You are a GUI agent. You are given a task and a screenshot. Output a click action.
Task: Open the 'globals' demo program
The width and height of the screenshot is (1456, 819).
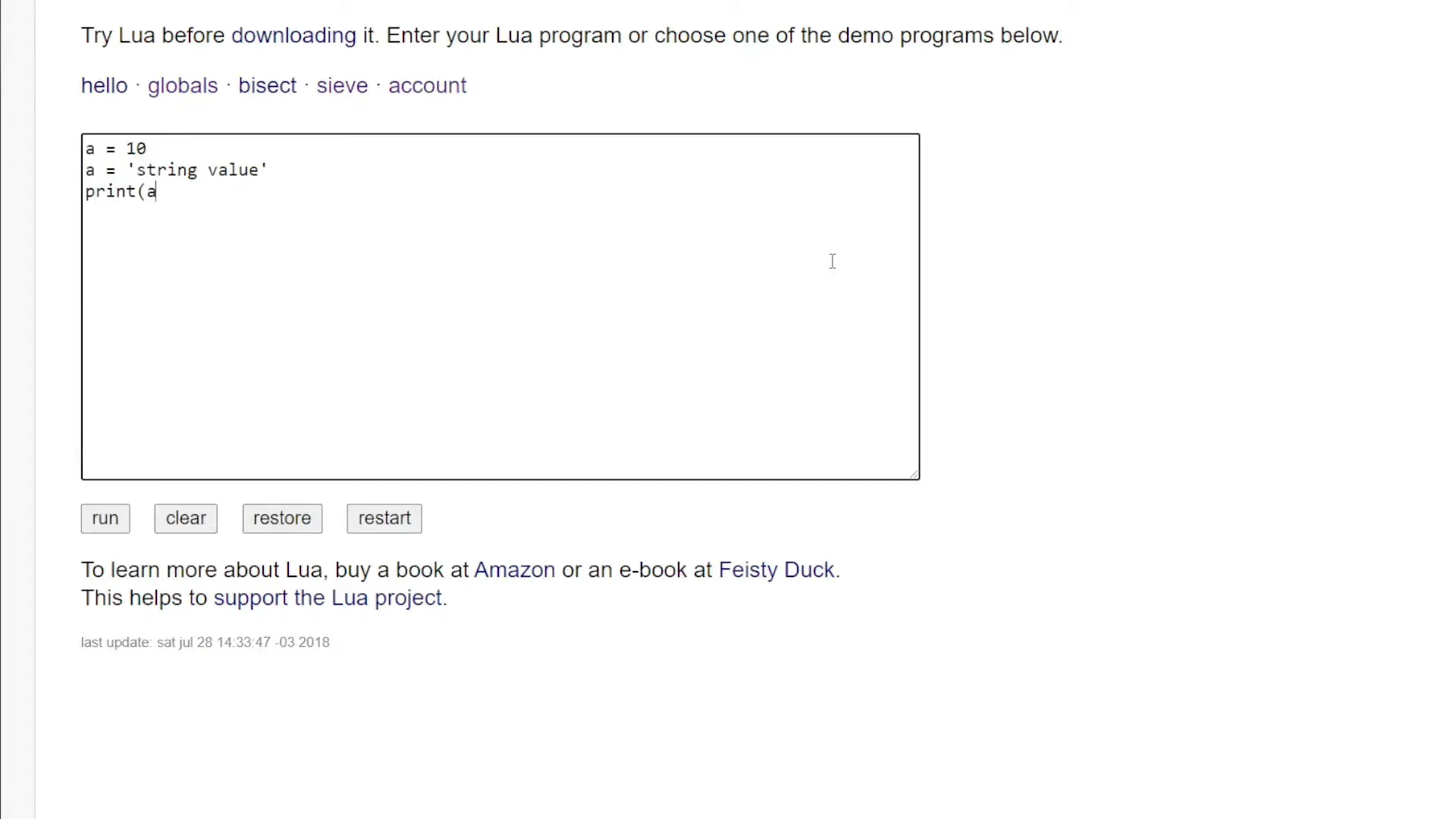[x=182, y=85]
